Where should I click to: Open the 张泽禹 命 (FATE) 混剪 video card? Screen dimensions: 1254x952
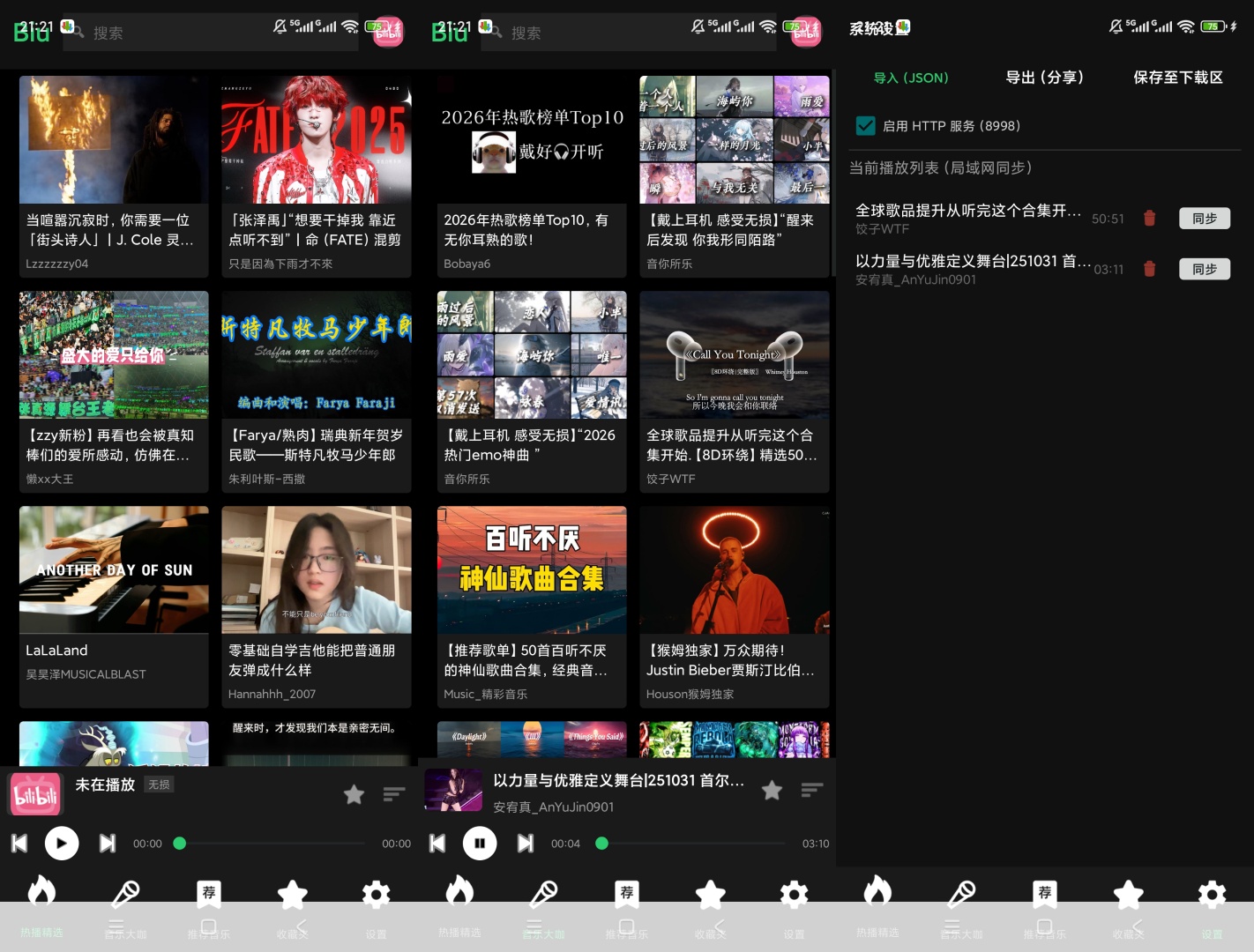point(317,176)
